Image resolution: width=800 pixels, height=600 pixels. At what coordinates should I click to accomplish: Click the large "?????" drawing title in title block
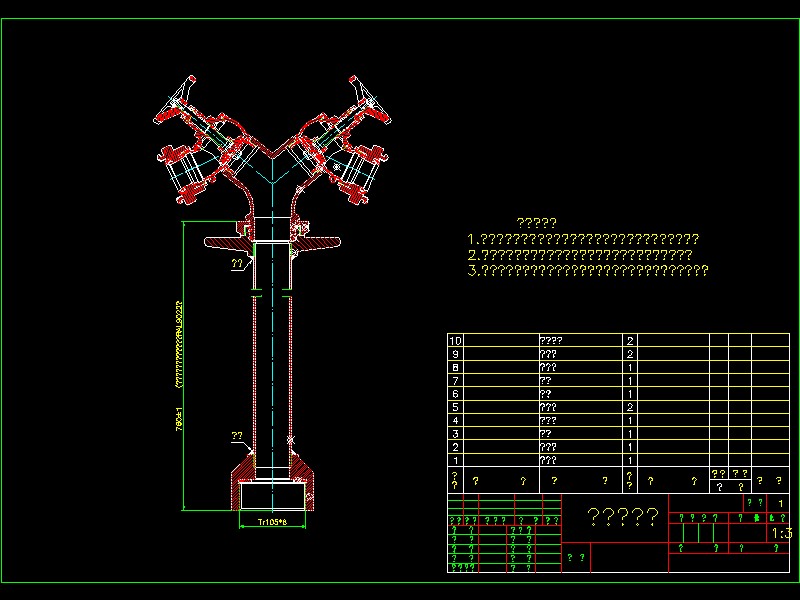tap(622, 517)
